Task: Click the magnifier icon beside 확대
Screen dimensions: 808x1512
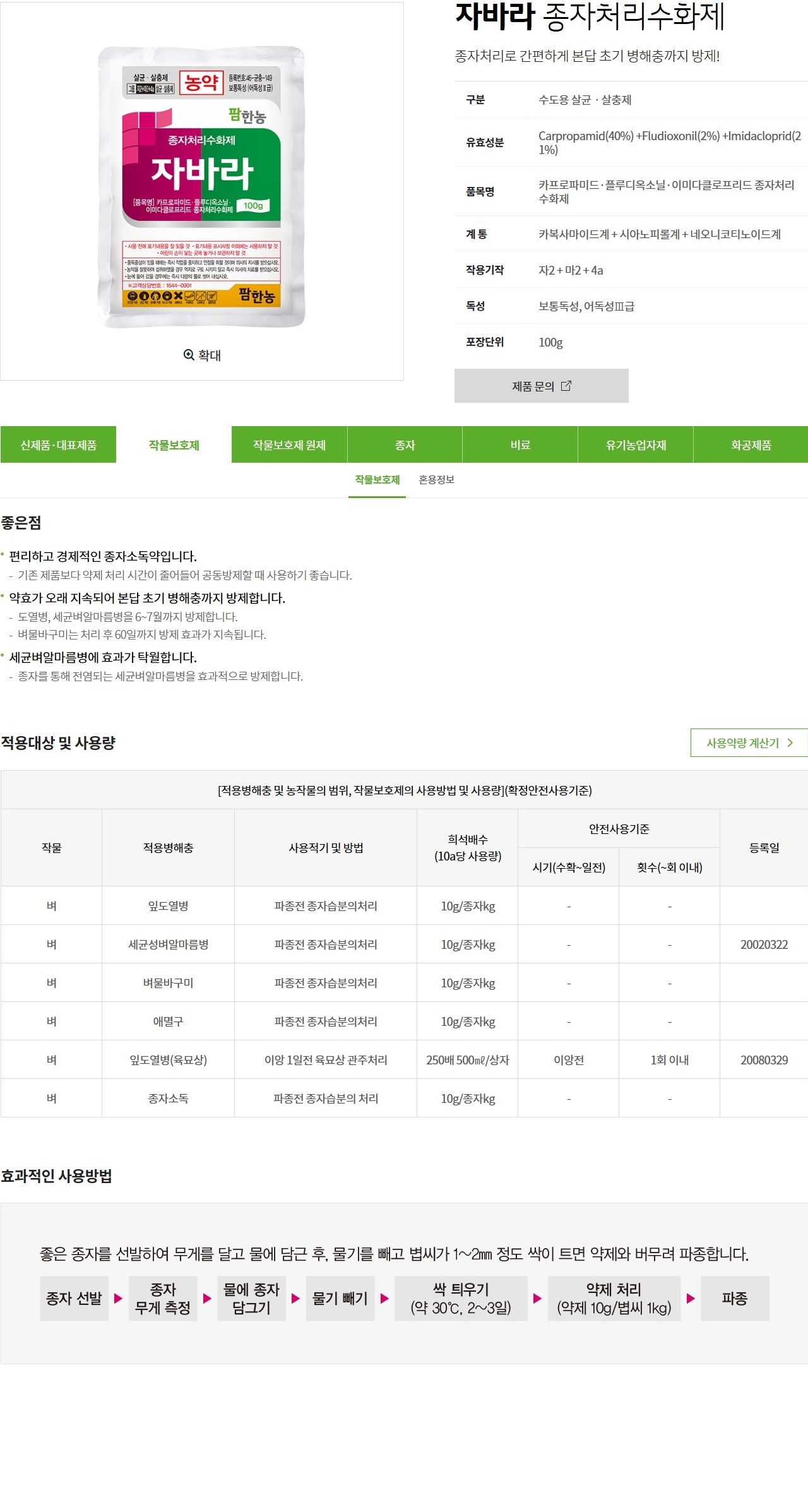Action: pos(189,355)
